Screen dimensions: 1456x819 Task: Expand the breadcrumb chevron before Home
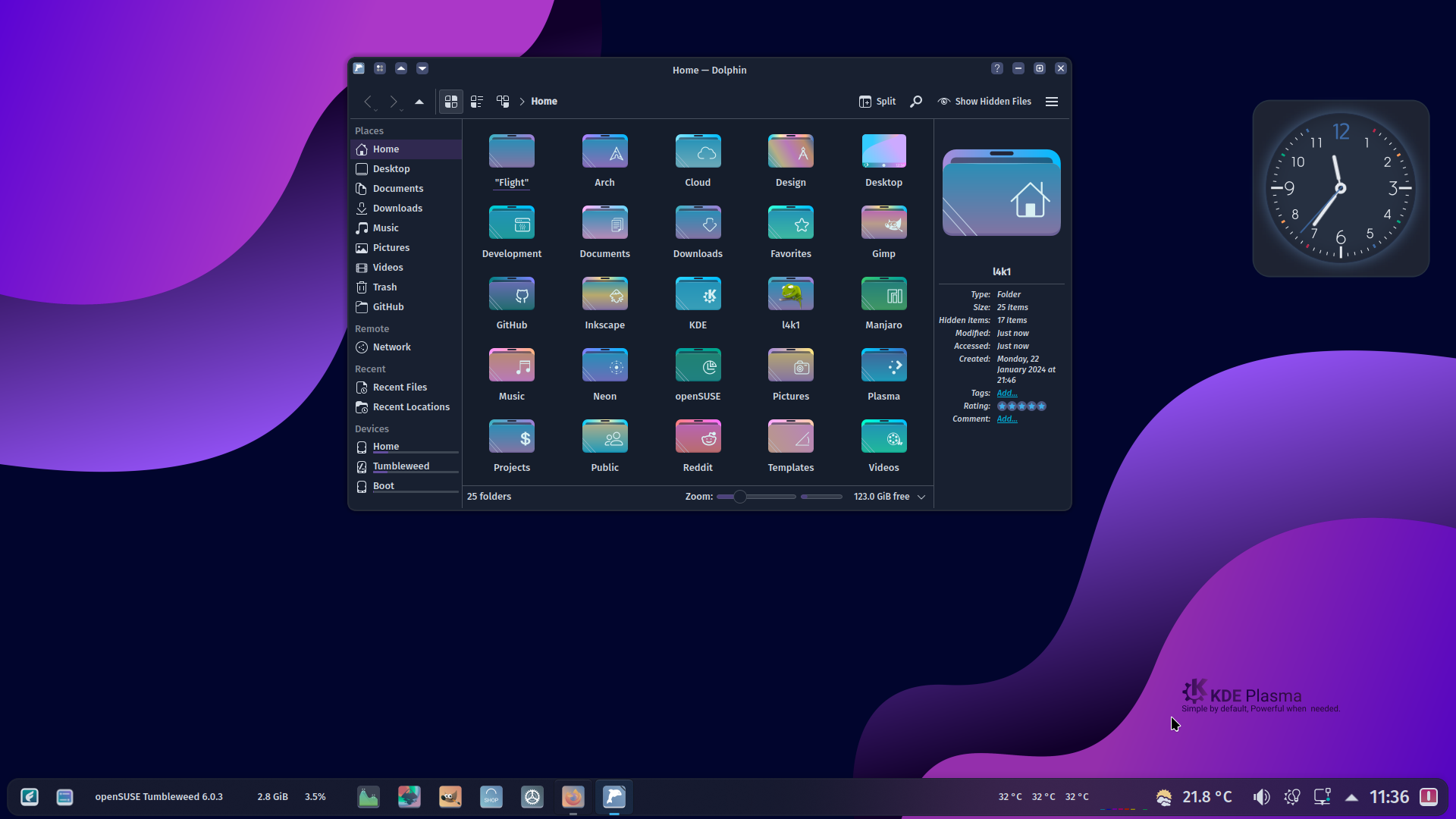(x=522, y=102)
